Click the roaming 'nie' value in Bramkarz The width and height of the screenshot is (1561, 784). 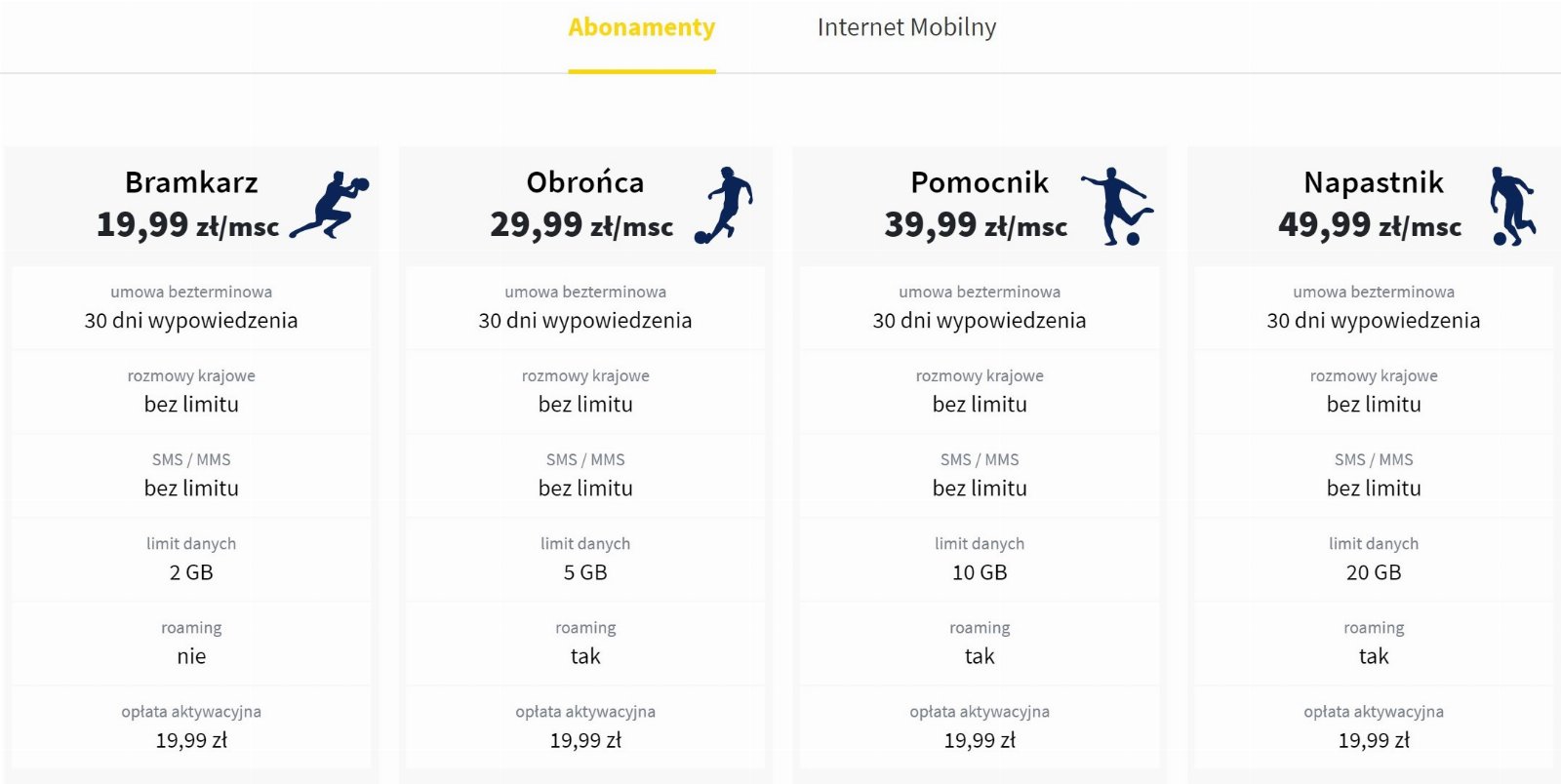(x=191, y=656)
